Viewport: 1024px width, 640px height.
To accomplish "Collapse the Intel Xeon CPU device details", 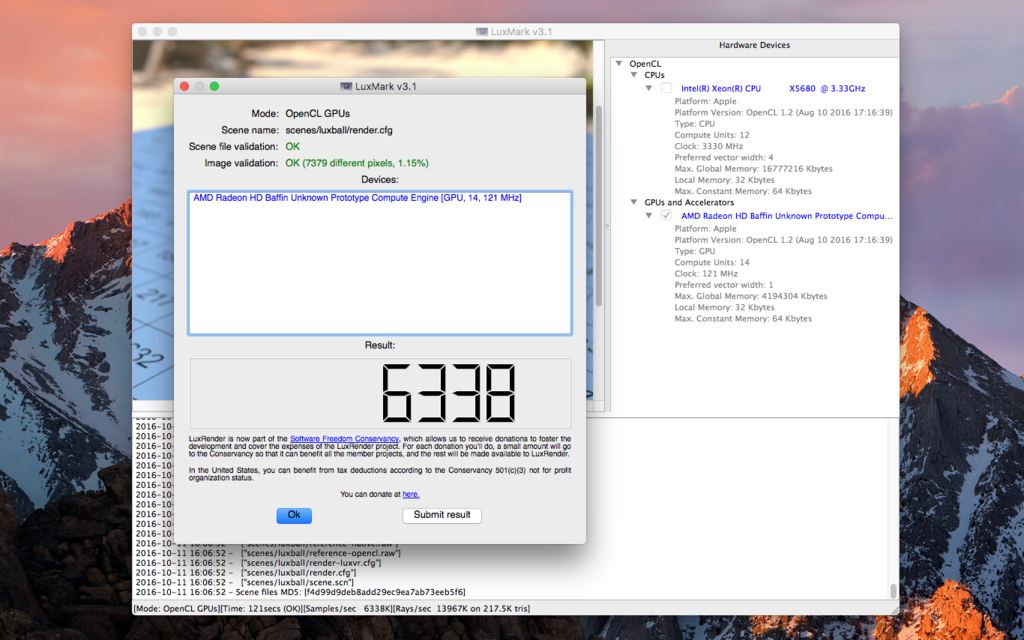I will 648,88.
